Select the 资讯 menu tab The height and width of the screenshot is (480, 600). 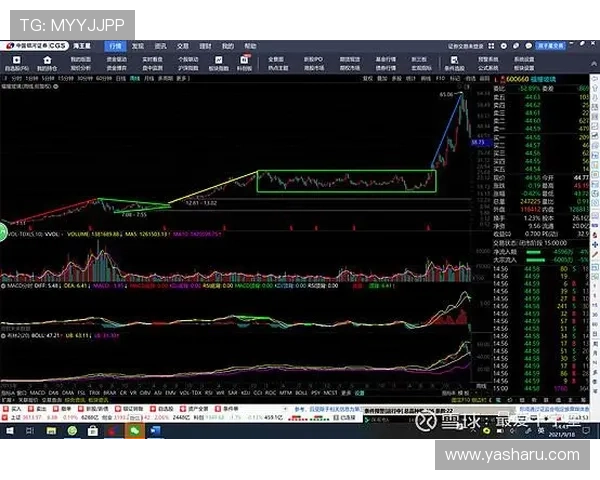point(160,46)
